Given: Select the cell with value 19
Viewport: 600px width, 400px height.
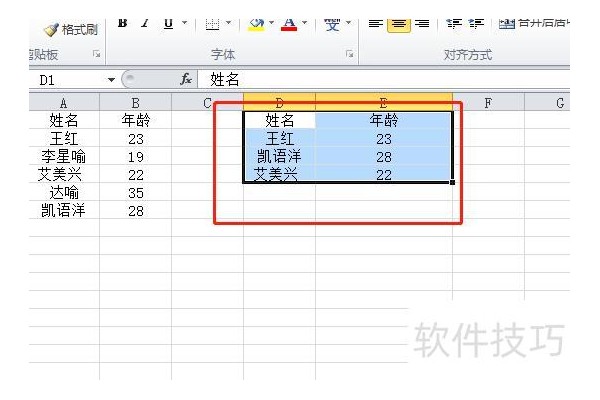Looking at the screenshot, I should (x=135, y=156).
